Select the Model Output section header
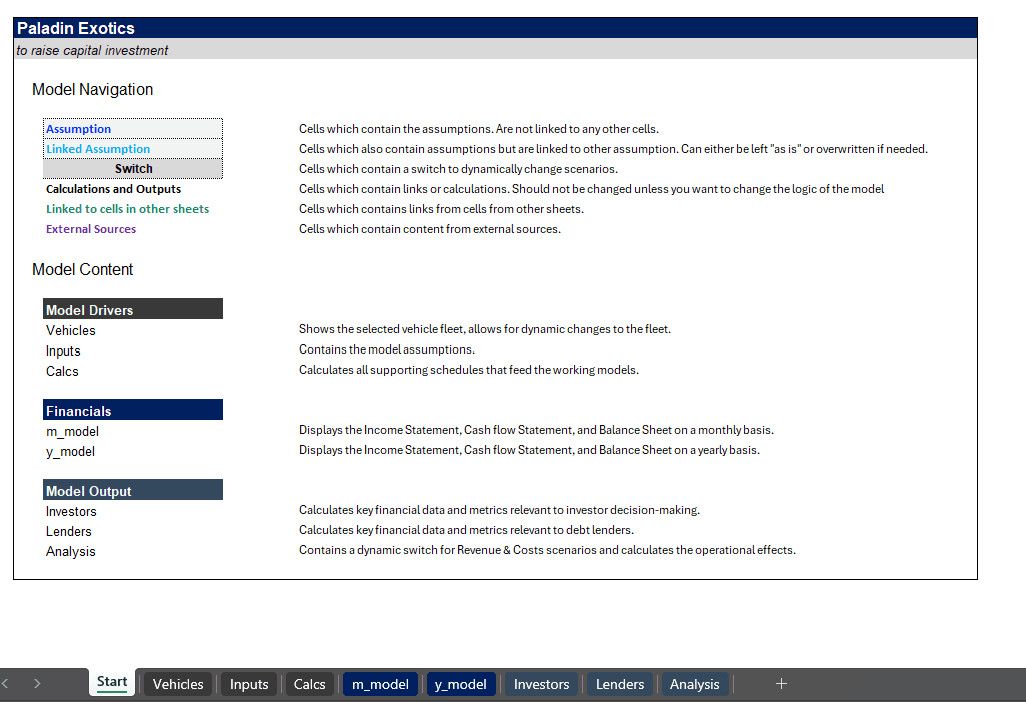Image resolution: width=1026 pixels, height=702 pixels. pyautogui.click(x=133, y=491)
